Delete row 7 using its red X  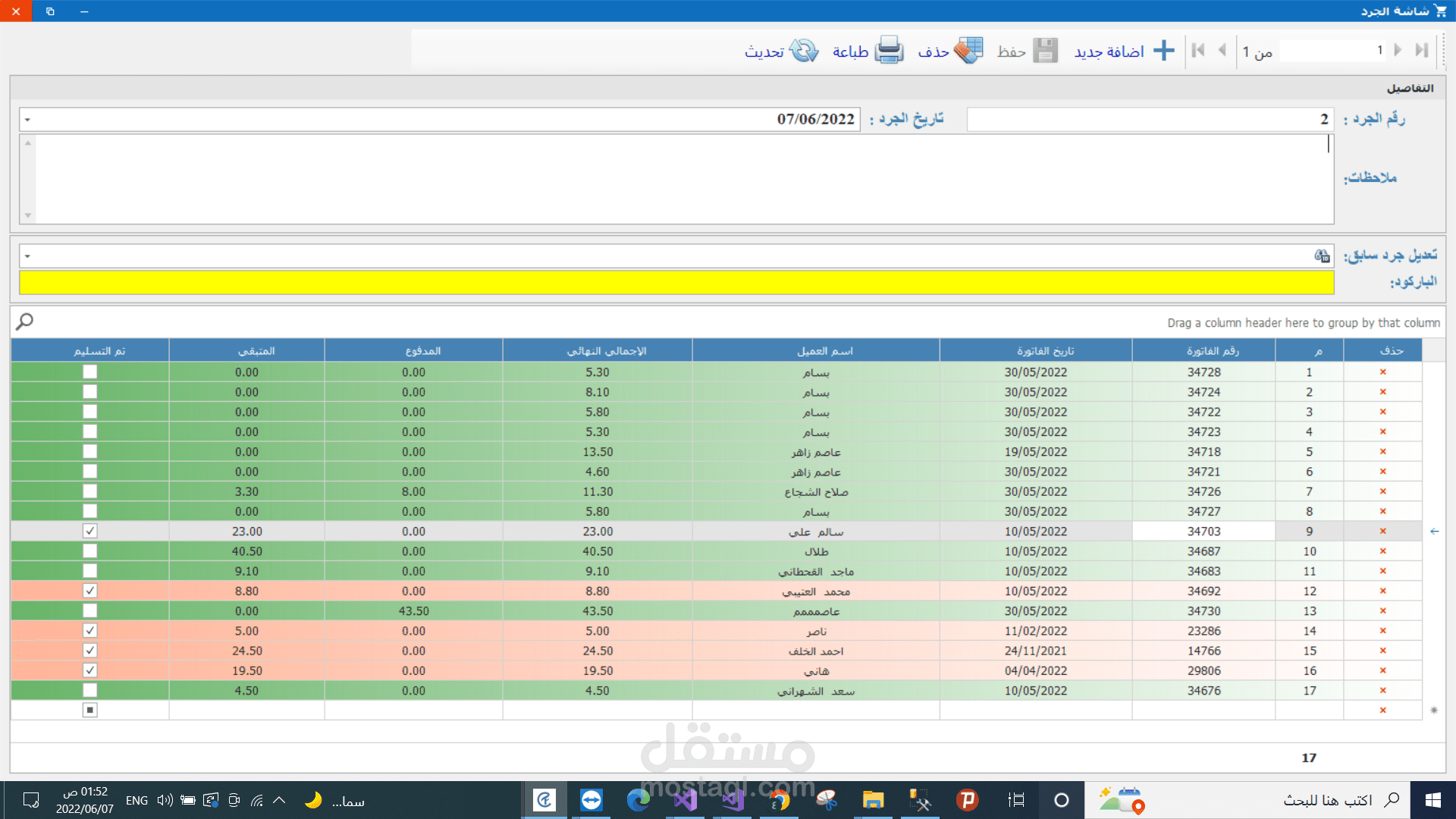[x=1382, y=491]
